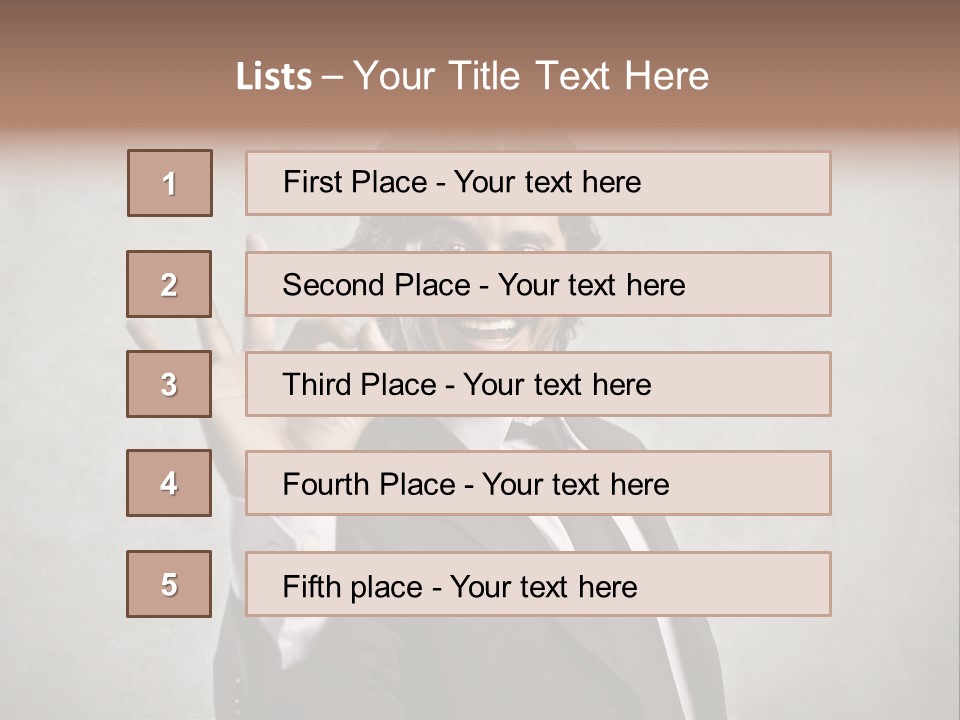Select the Second Place text box
The height and width of the screenshot is (720, 960).
click(538, 284)
